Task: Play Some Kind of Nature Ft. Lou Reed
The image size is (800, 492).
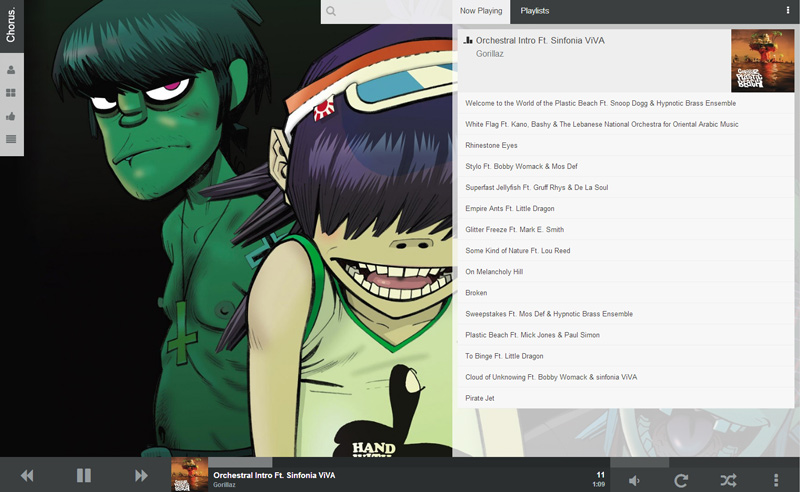Action: click(626, 251)
